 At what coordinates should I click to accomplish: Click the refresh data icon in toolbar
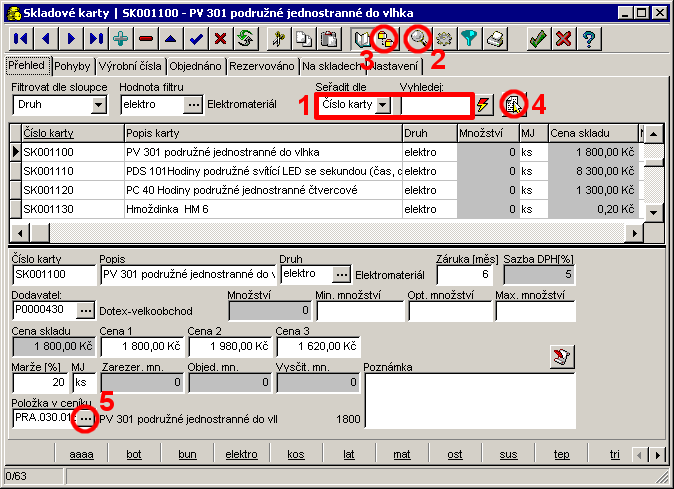(243, 39)
